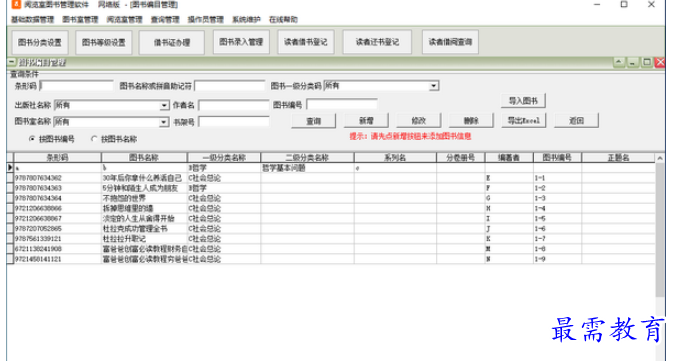Click the current-row arrow indicator in the grid
The image size is (673, 361).
click(10, 167)
